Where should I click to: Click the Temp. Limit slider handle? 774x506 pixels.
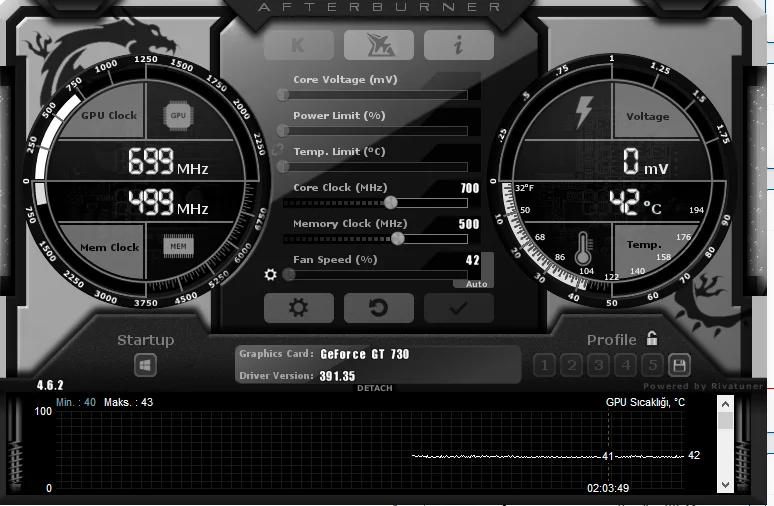[283, 166]
